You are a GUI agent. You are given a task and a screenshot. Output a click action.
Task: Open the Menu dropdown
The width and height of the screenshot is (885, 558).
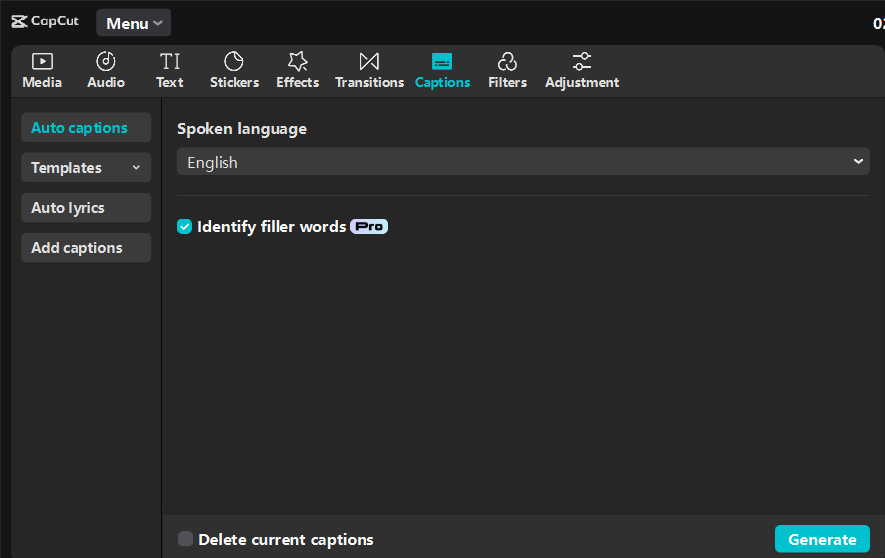pos(133,23)
